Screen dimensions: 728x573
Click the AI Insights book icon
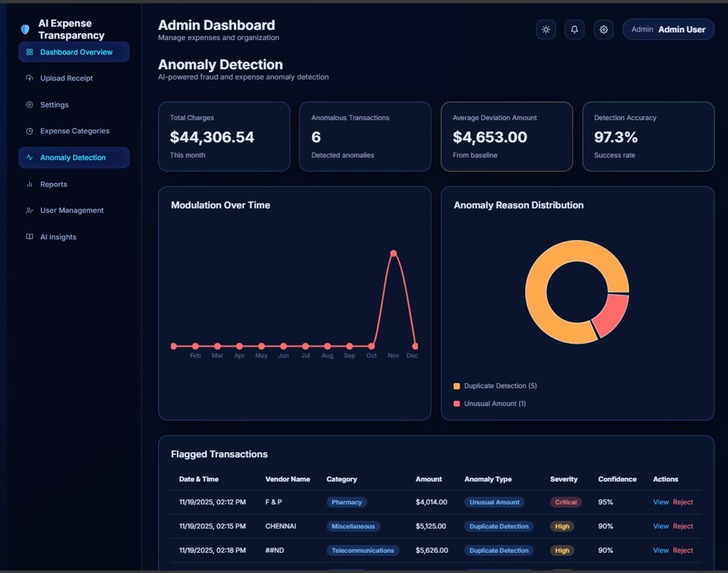click(29, 237)
